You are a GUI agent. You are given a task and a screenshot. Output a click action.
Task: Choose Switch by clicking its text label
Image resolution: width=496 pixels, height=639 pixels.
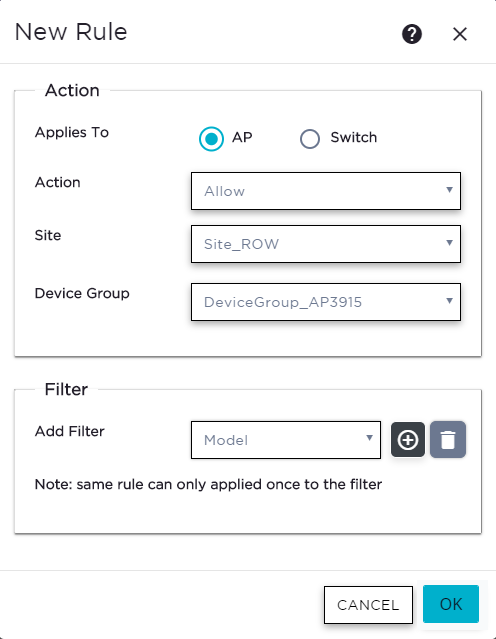(x=353, y=137)
